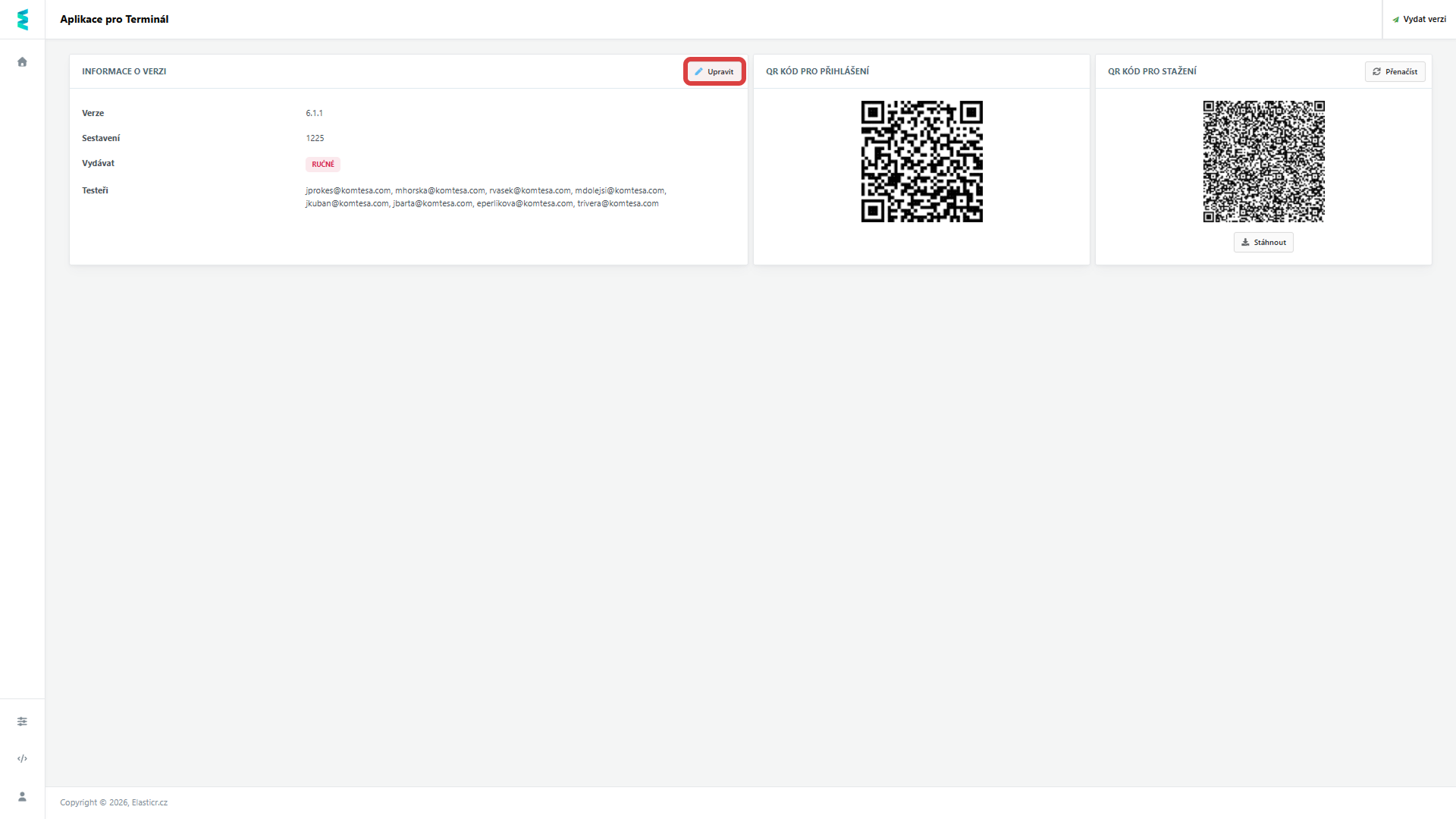1456x819 pixels.
Task: Click the download QR code image
Action: coord(1263,162)
